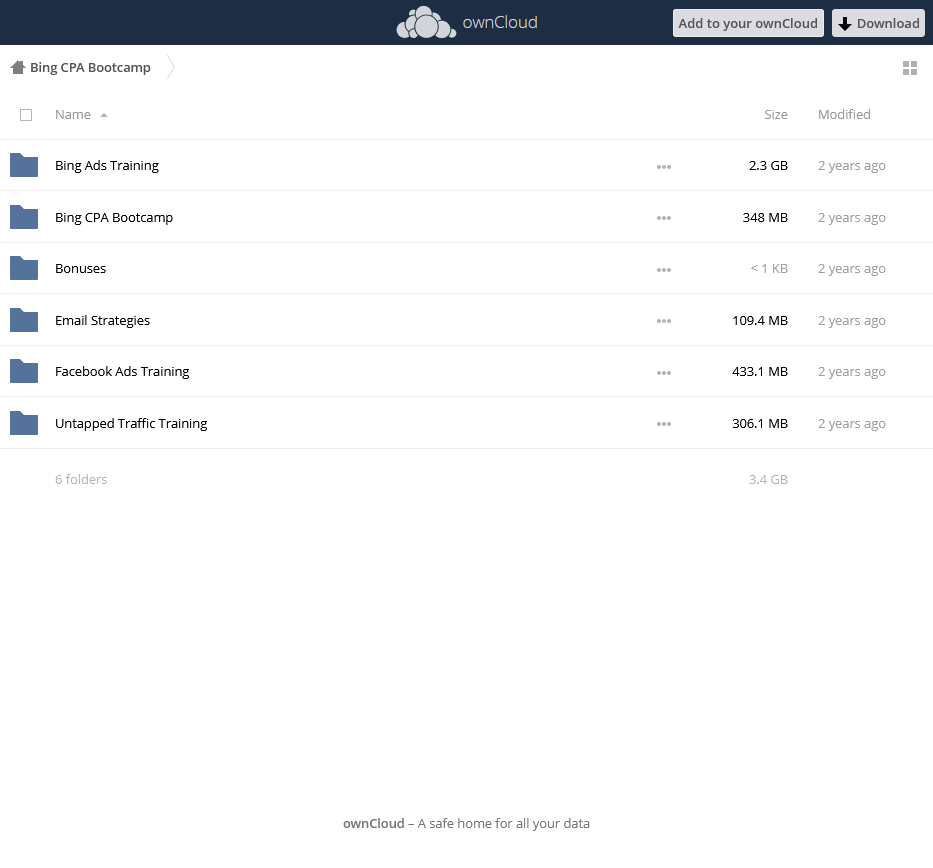Click the 3.4 GB total size text

click(768, 479)
